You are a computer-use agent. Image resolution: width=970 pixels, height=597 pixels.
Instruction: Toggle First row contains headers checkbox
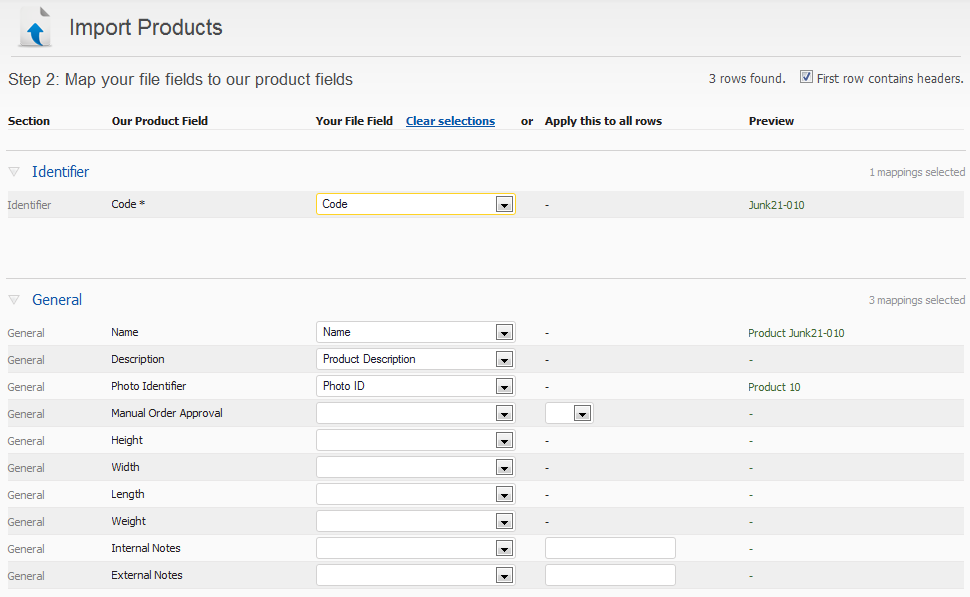pos(806,77)
